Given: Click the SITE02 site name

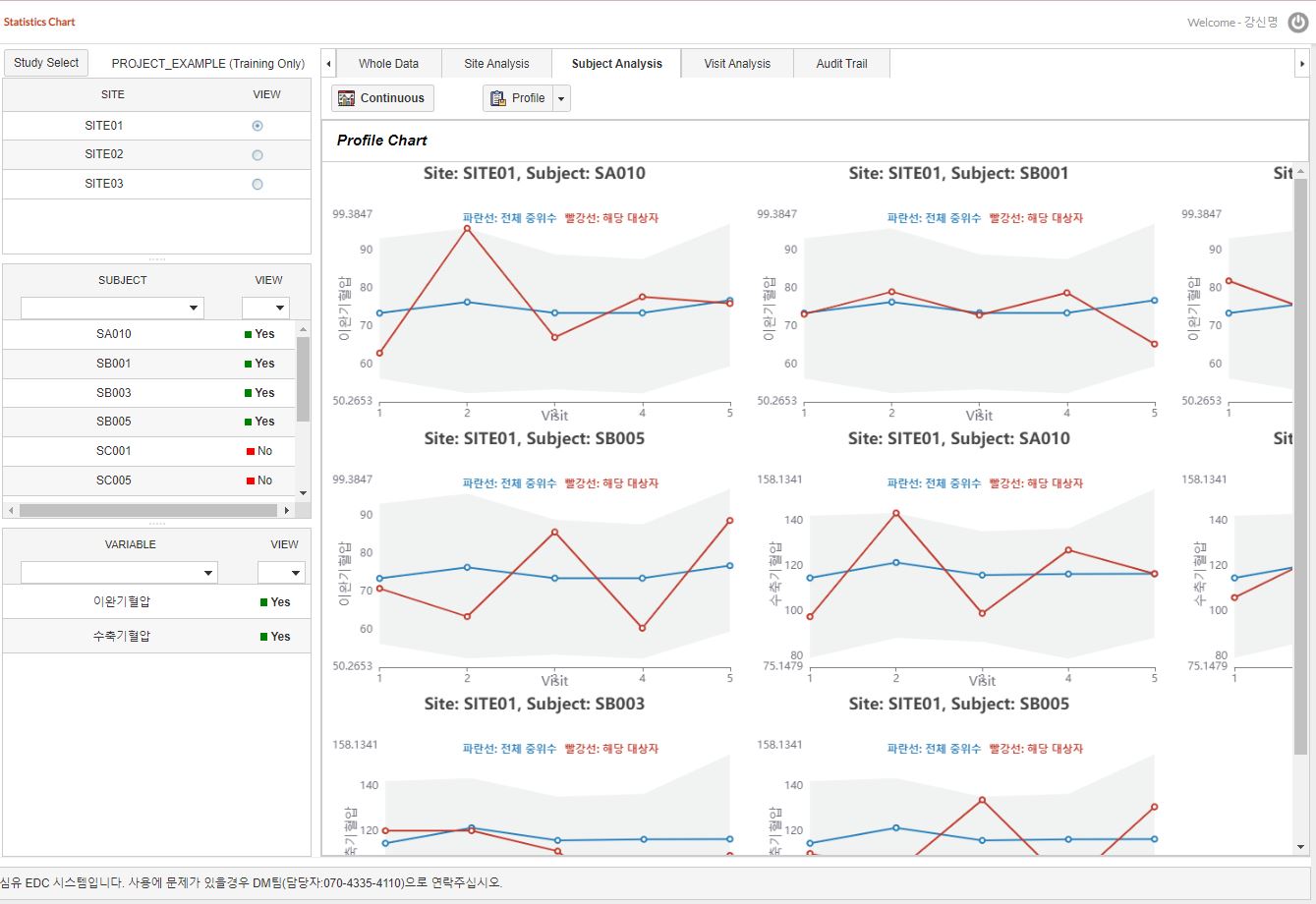Looking at the screenshot, I should pos(104,154).
